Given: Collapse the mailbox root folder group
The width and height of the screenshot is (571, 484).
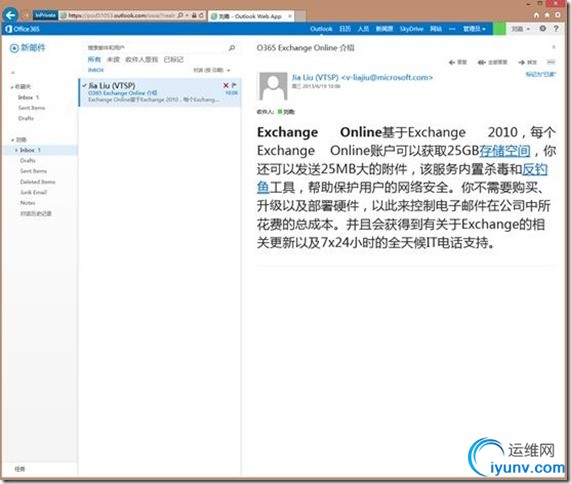Looking at the screenshot, I should [x=12, y=140].
